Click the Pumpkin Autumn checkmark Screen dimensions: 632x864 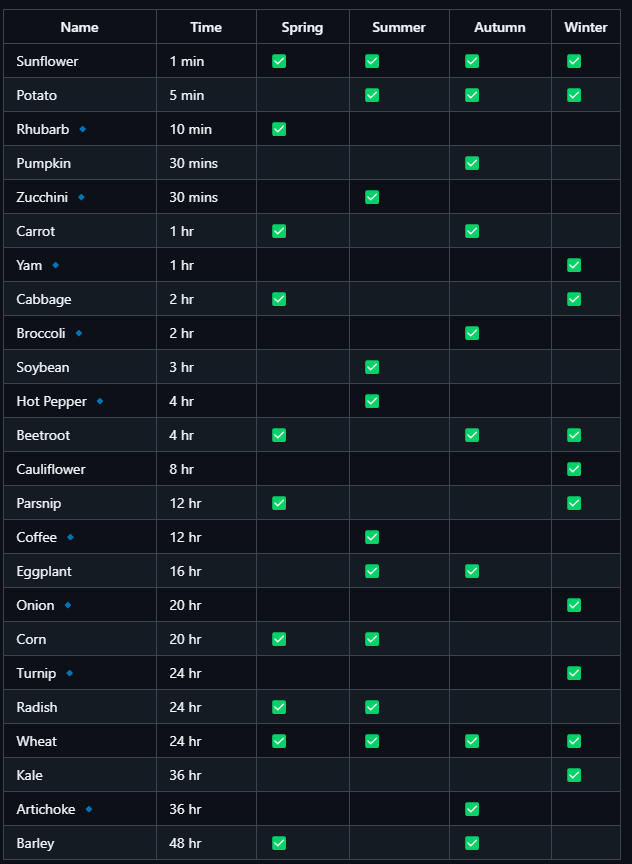click(x=472, y=163)
